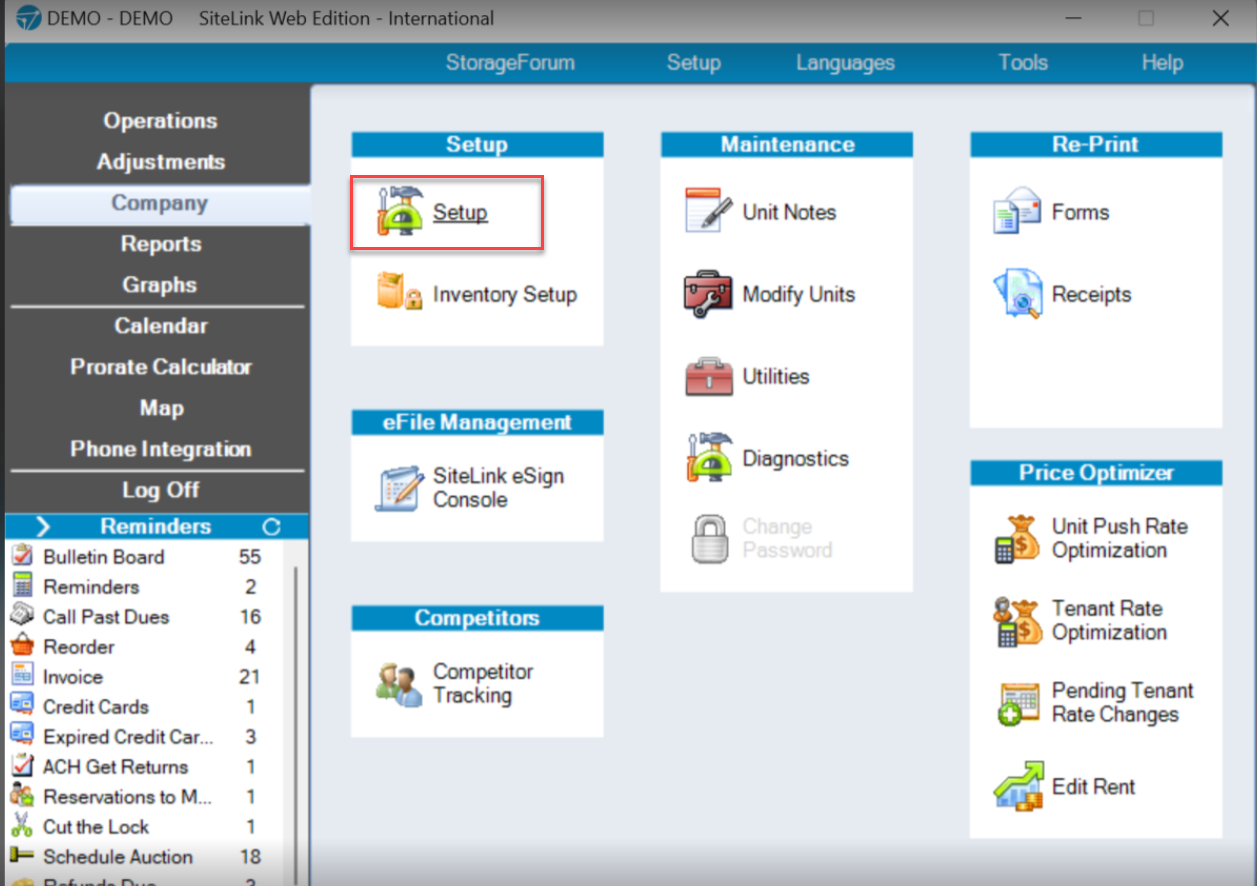The width and height of the screenshot is (1257, 886).
Task: Open the Calendar from the sidebar
Action: point(159,326)
